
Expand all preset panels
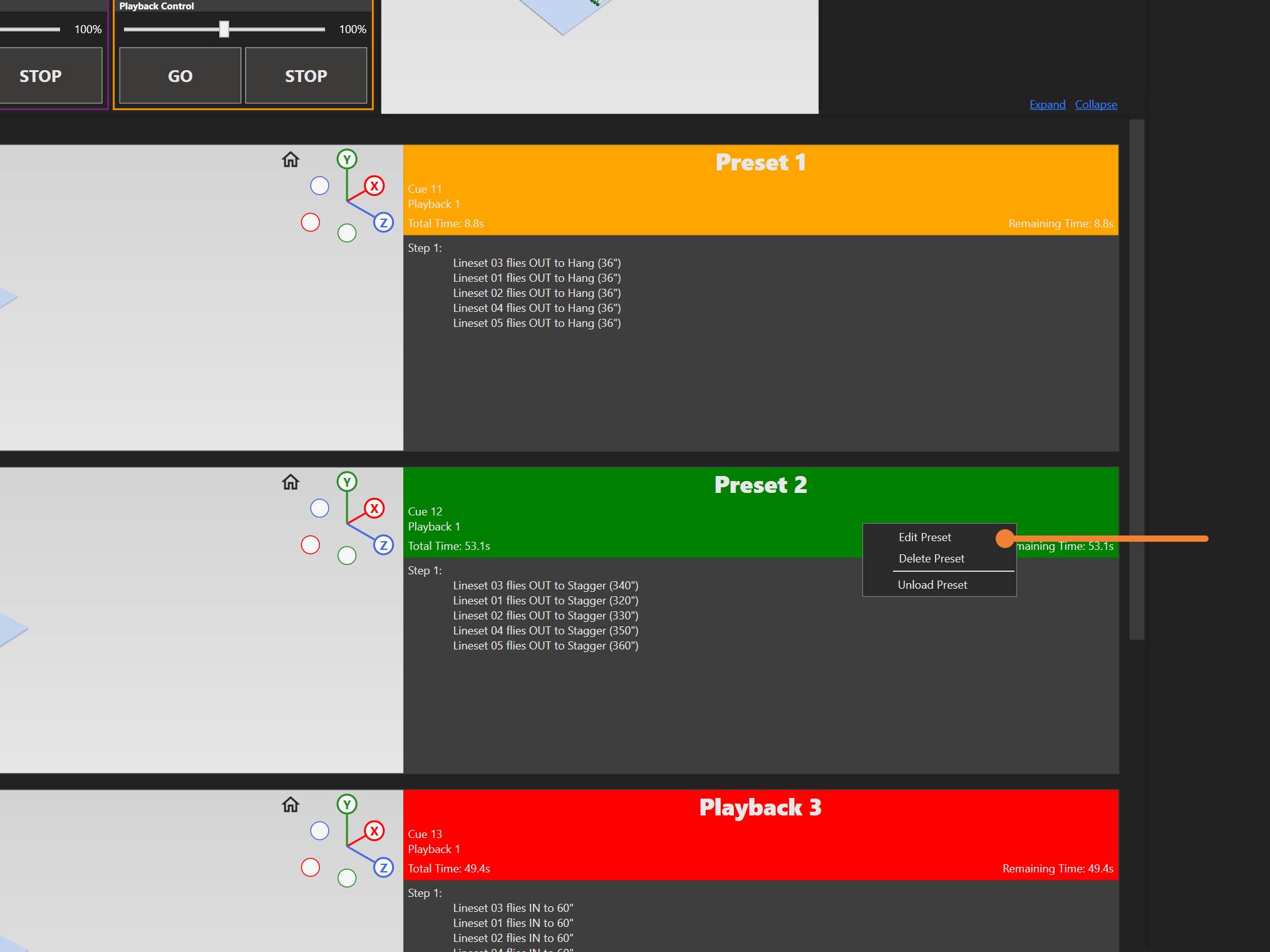[x=1047, y=104]
